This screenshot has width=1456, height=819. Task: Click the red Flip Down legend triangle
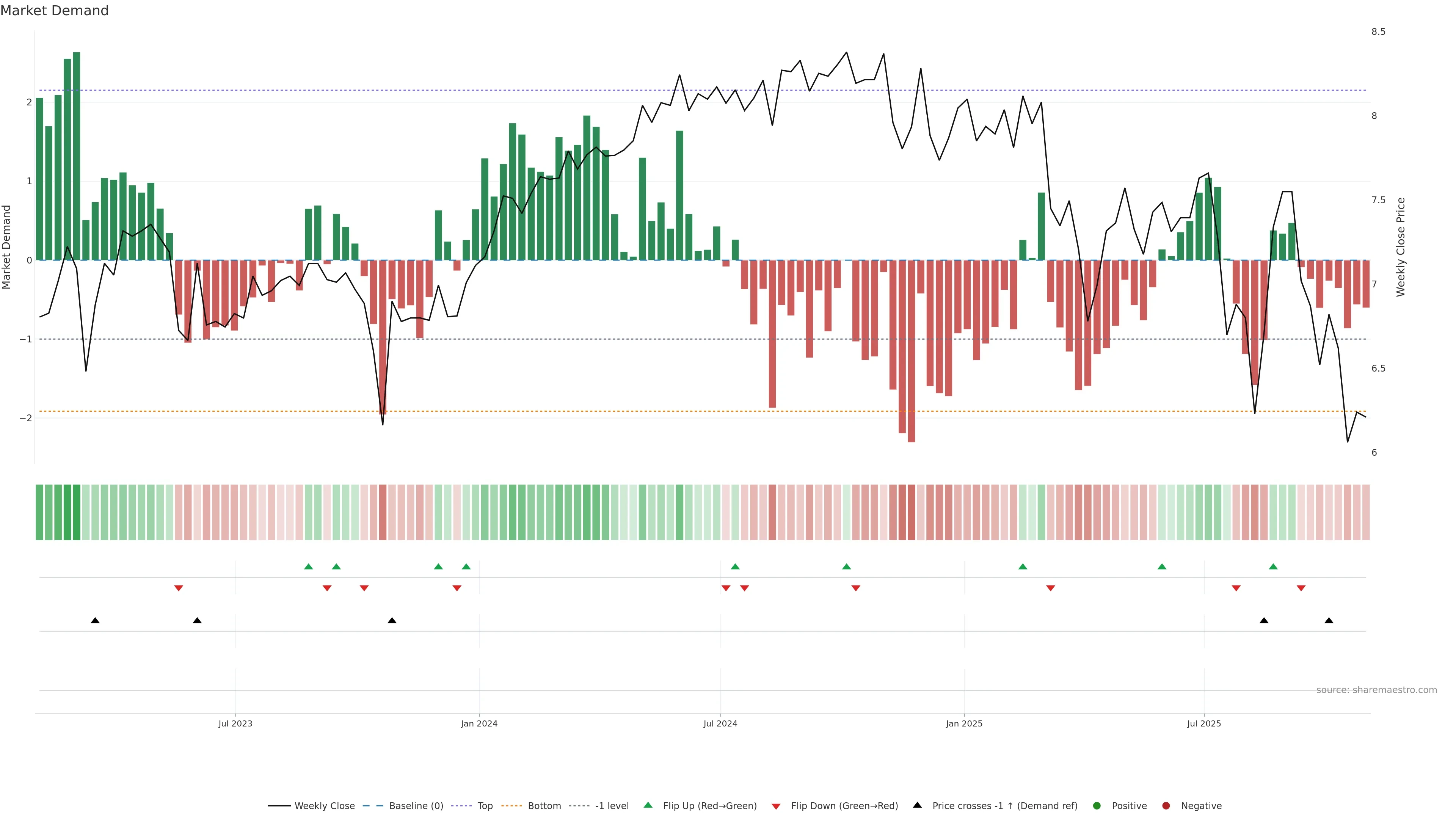point(776,806)
